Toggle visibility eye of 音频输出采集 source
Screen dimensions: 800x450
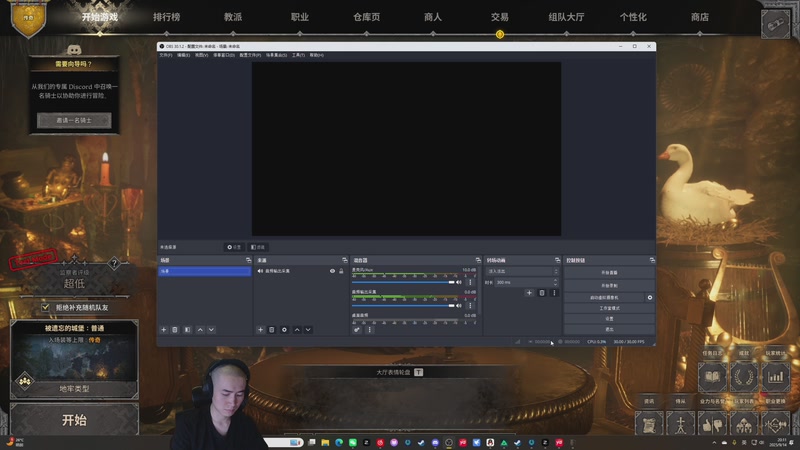pyautogui.click(x=332, y=271)
